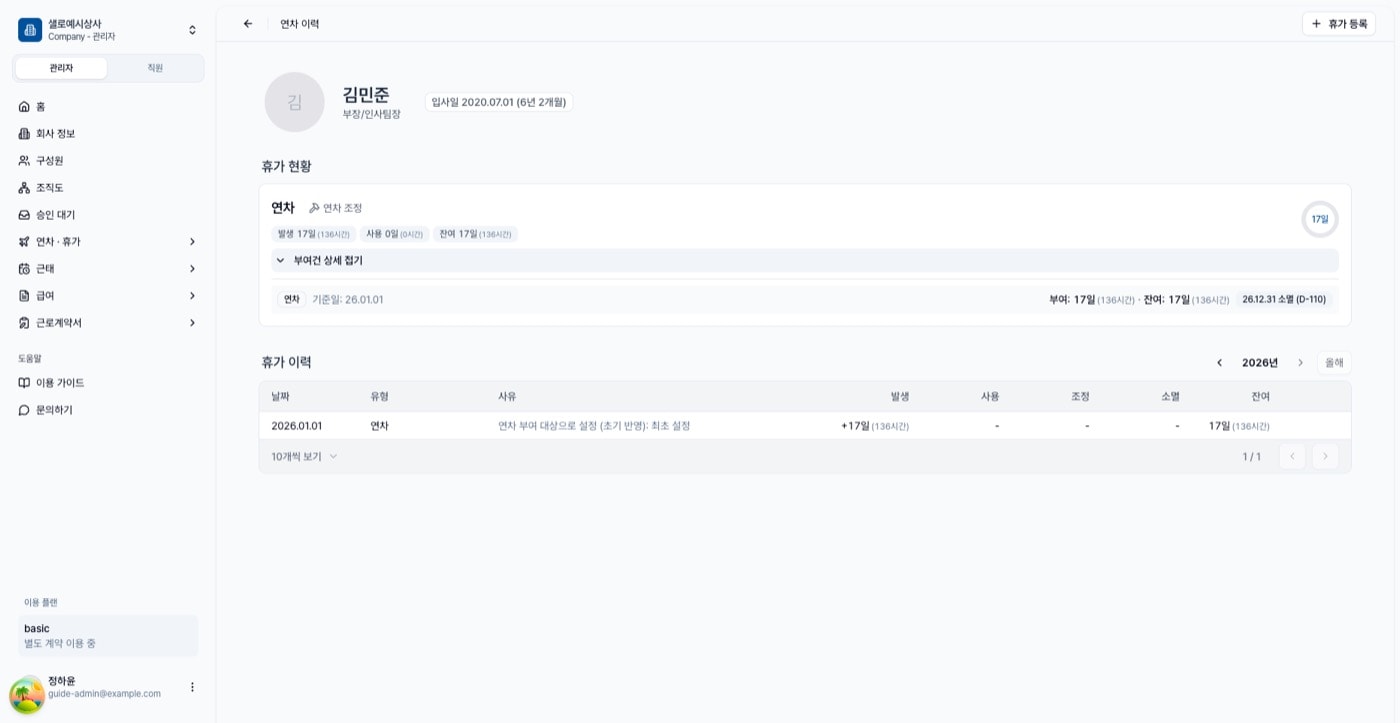Open the three-dot menu beside 정하윤
Screen dimensions: 1400x723
coord(192,687)
